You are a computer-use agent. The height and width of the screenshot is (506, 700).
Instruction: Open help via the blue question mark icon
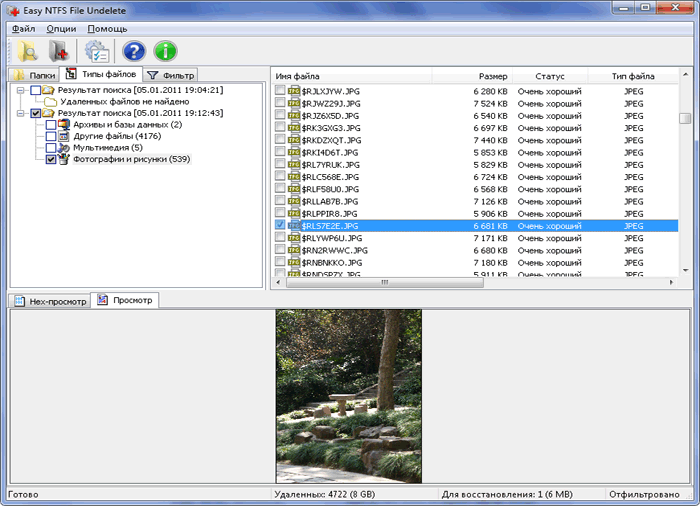[134, 51]
